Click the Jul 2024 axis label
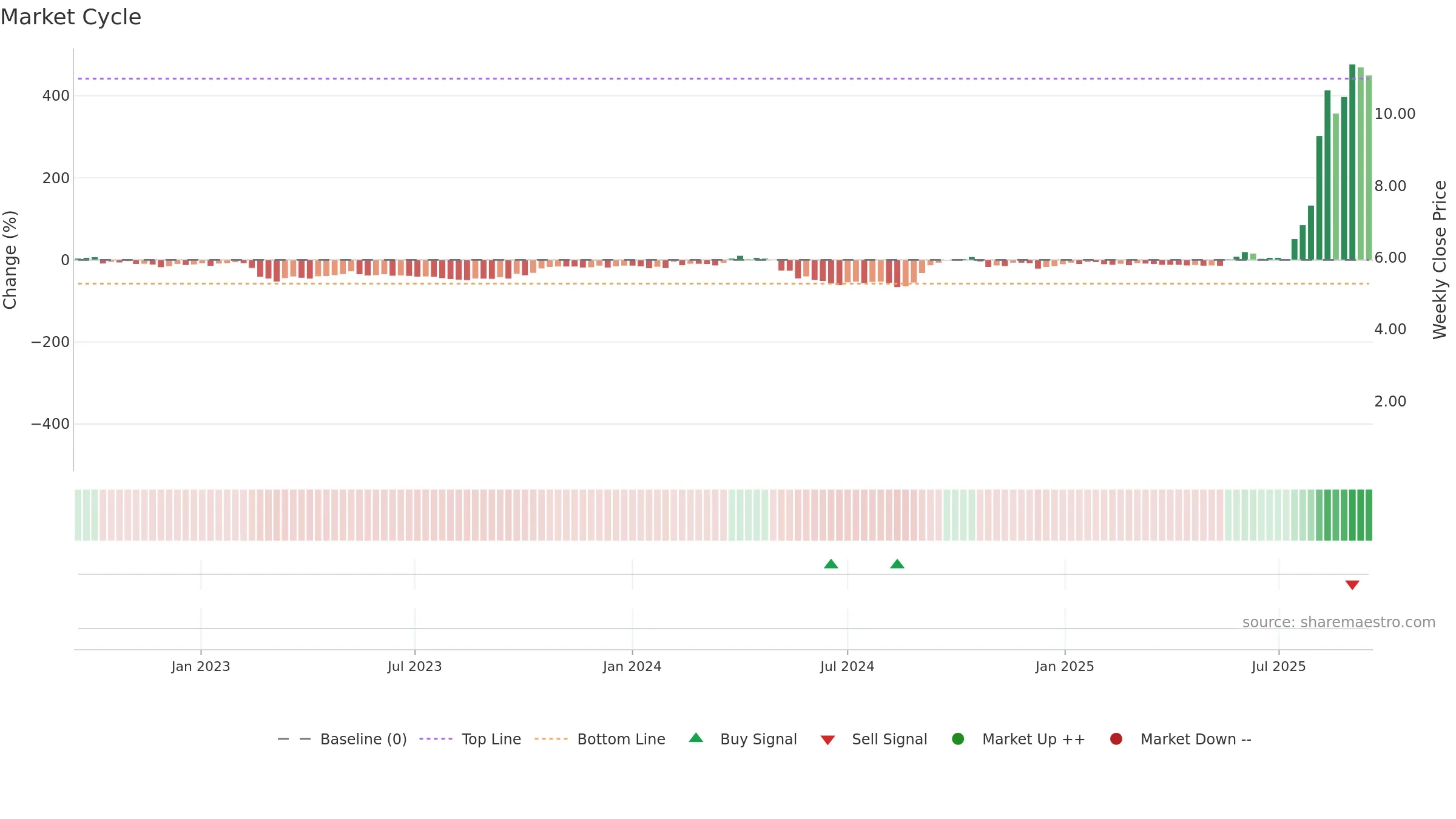 pyautogui.click(x=848, y=667)
